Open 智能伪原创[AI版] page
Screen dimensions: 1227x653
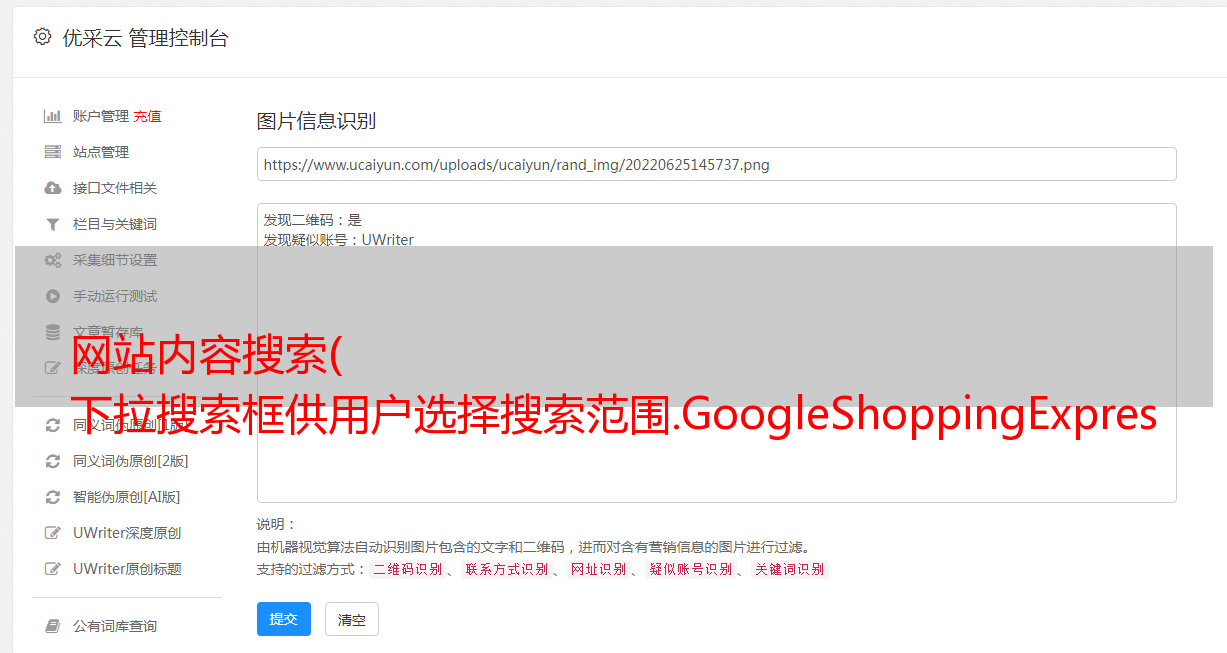coord(127,497)
